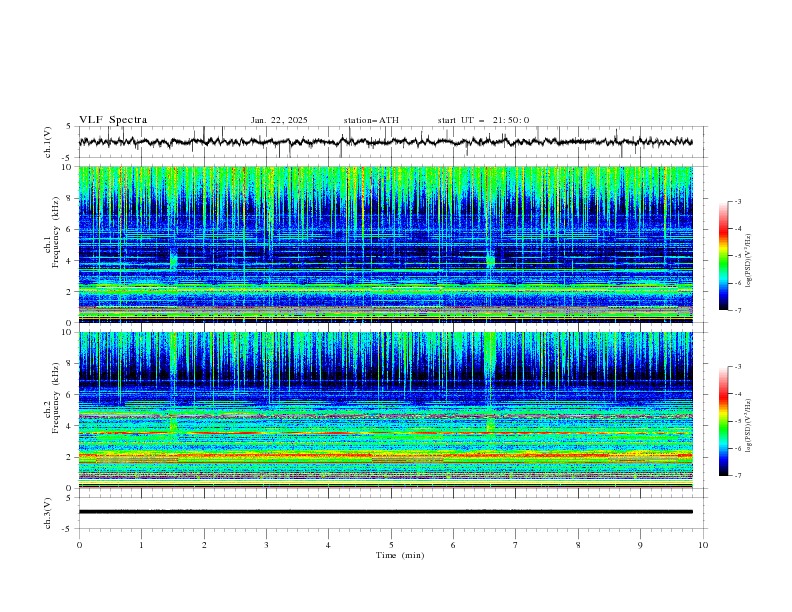Click the "5" tick on ch.3(V) axis
This screenshot has width=792, height=612.
(69, 497)
